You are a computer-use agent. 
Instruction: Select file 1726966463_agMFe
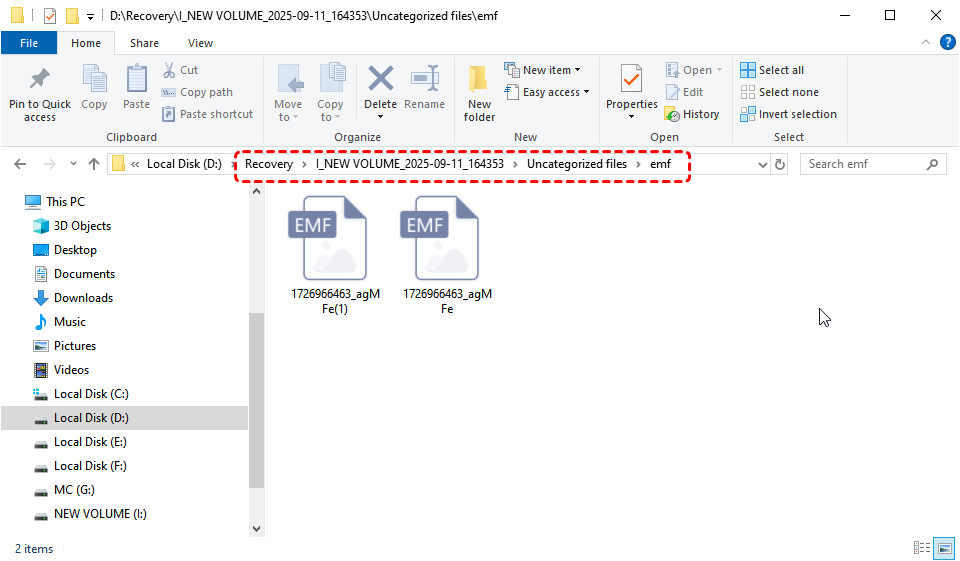(x=447, y=254)
